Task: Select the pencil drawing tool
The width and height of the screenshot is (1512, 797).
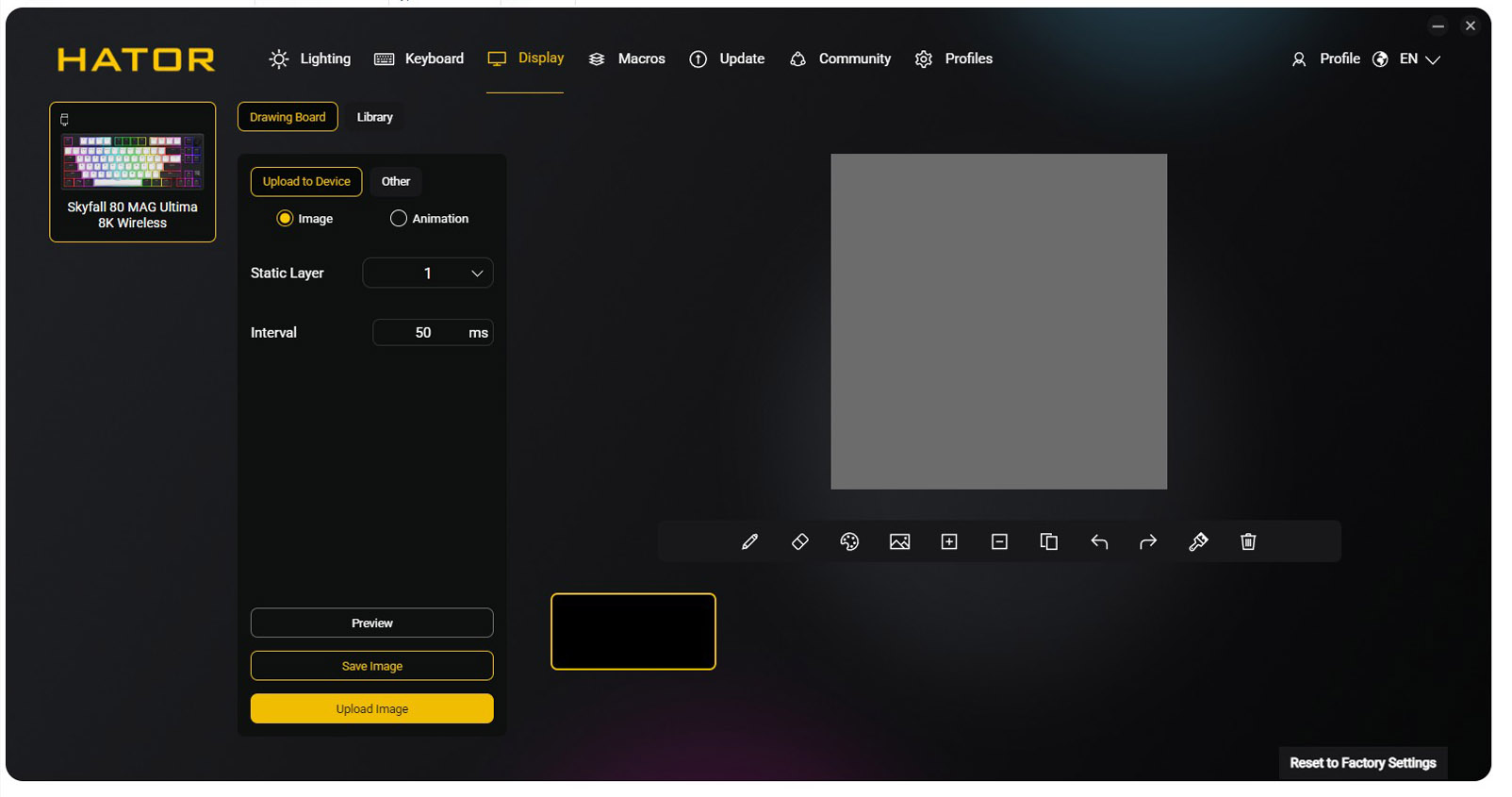Action: [x=749, y=541]
